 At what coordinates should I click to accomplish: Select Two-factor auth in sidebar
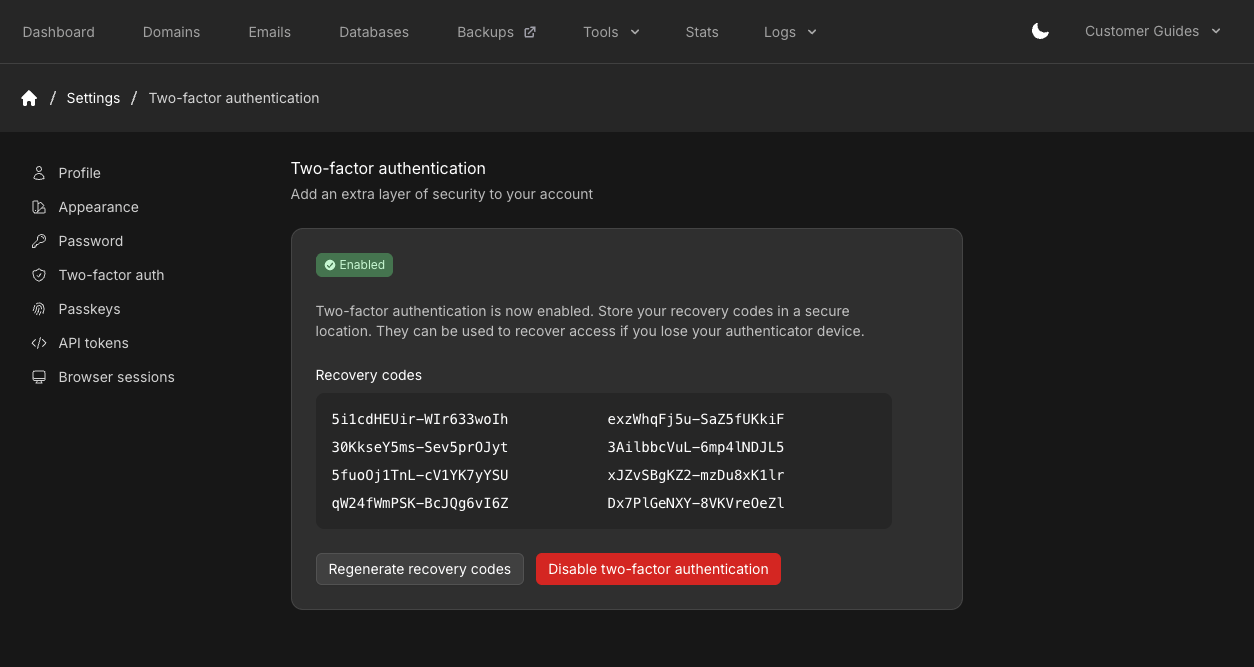click(x=111, y=275)
